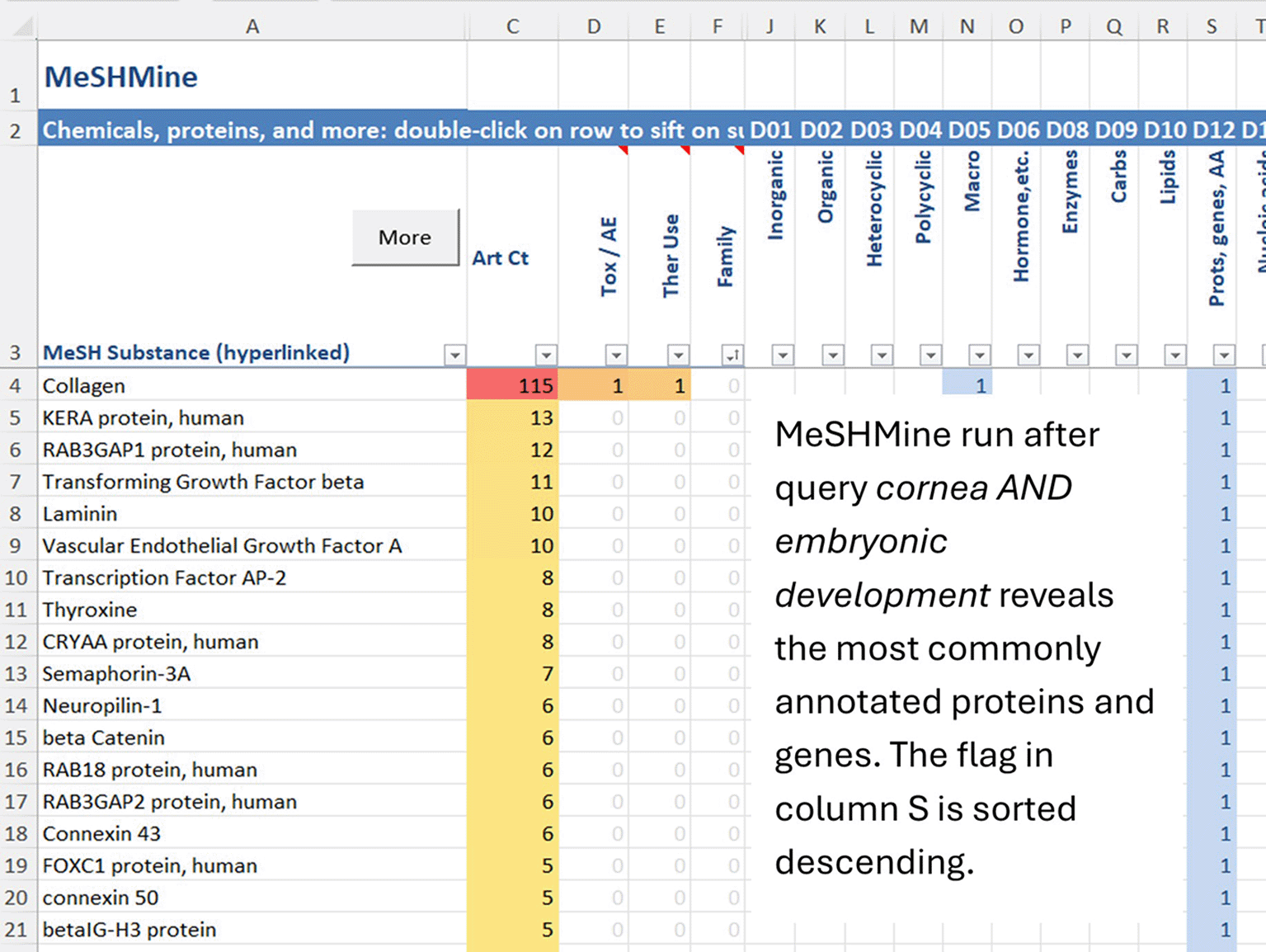Open the Enzymes column filter dropdown
The height and width of the screenshot is (952, 1266).
click(x=1077, y=355)
